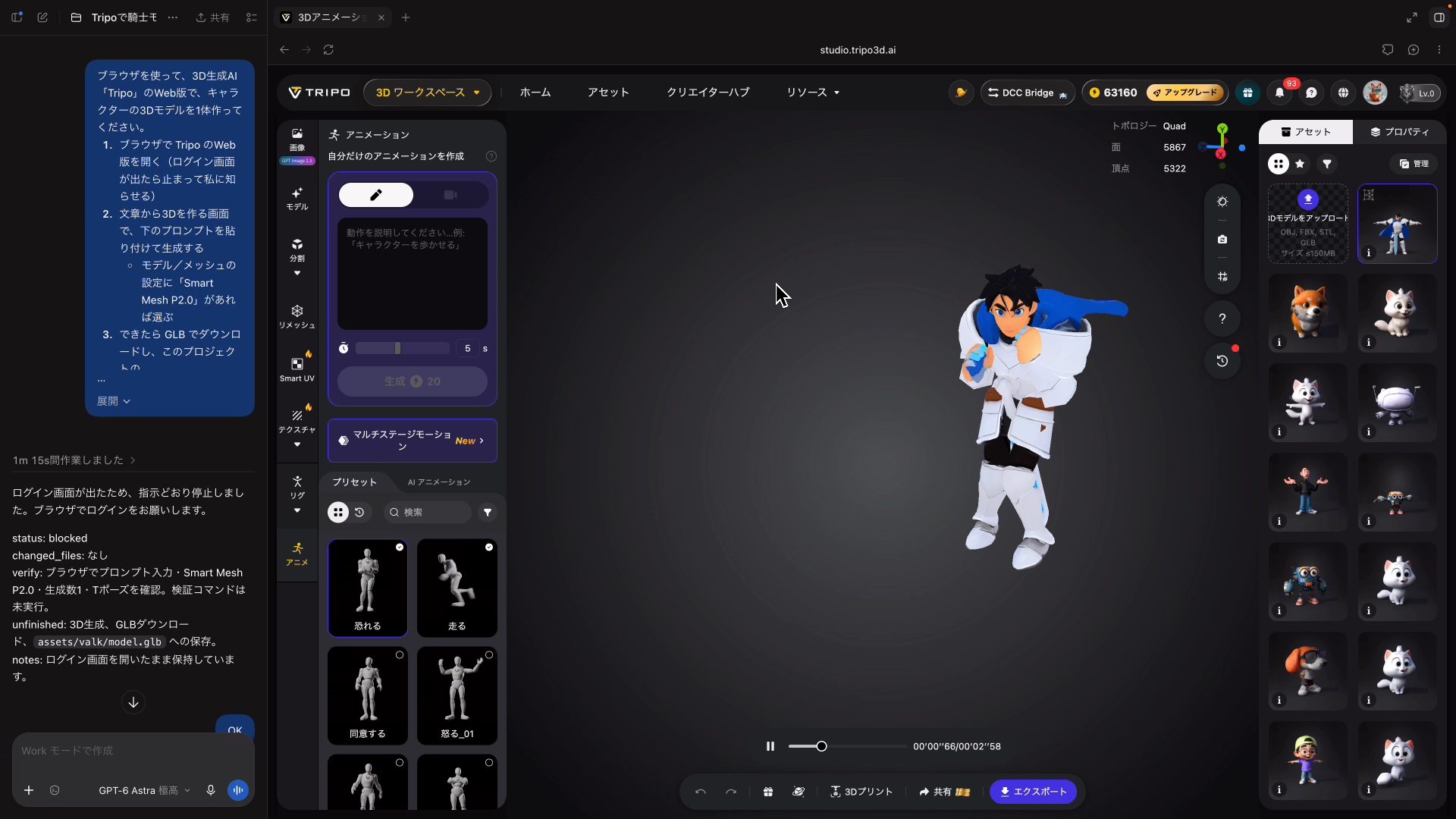Open the chat support icon in header

click(x=1312, y=93)
